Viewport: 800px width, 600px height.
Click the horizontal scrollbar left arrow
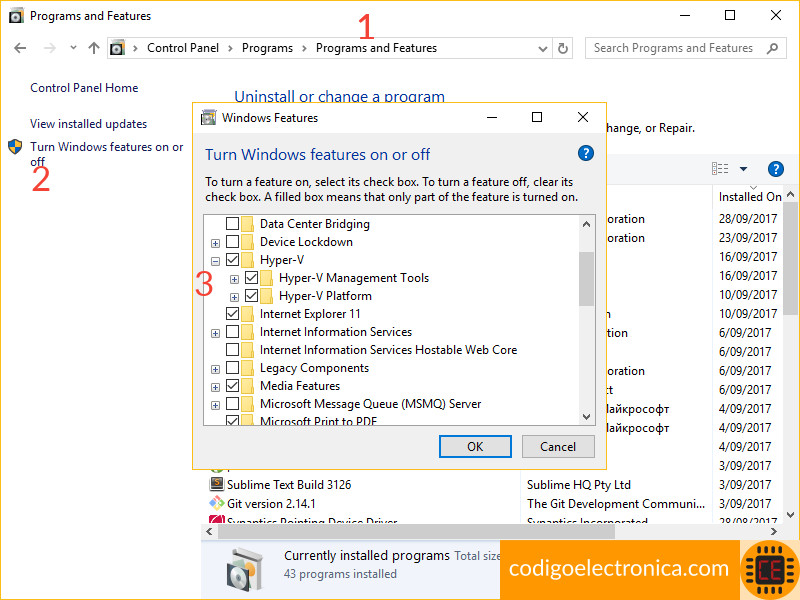coord(209,532)
